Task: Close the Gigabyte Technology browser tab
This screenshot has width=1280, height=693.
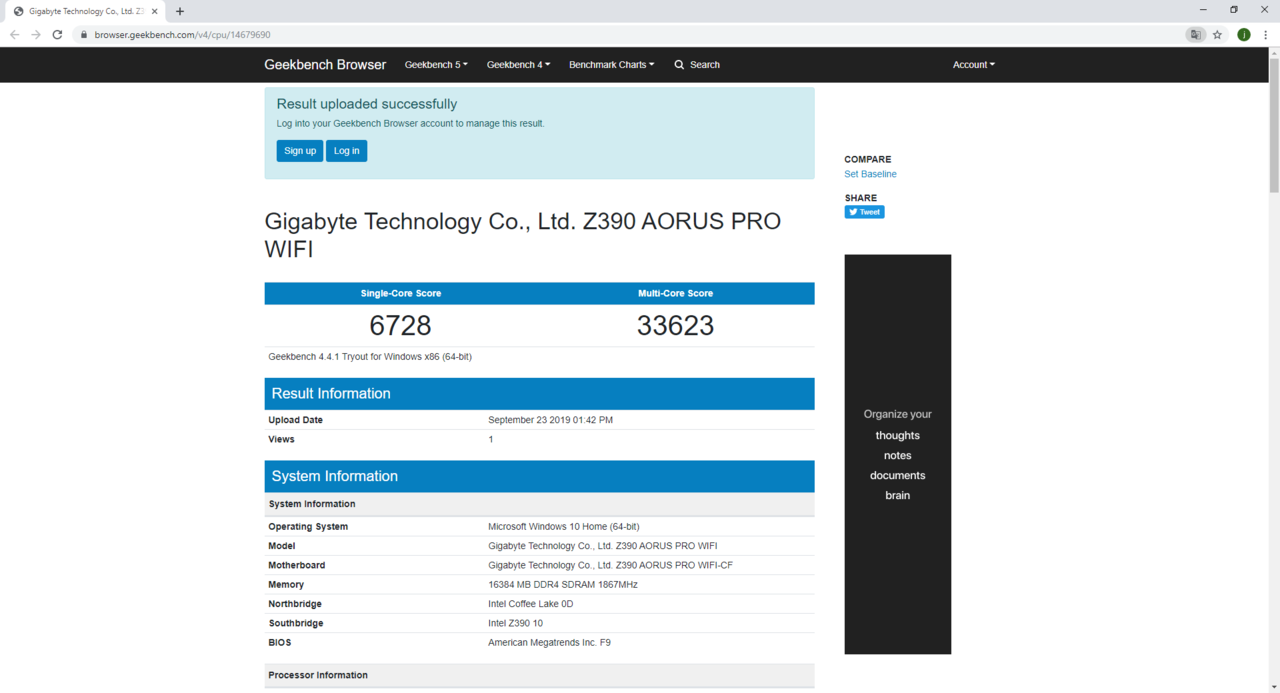Action: [155, 11]
